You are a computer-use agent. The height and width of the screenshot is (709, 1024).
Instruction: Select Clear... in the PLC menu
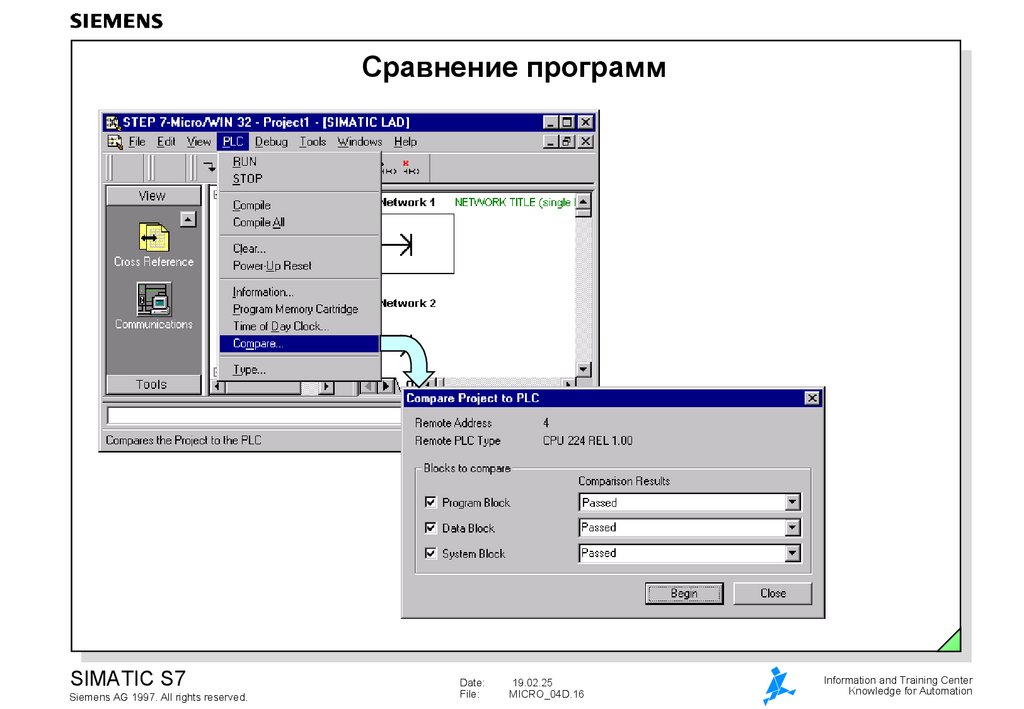click(299, 248)
